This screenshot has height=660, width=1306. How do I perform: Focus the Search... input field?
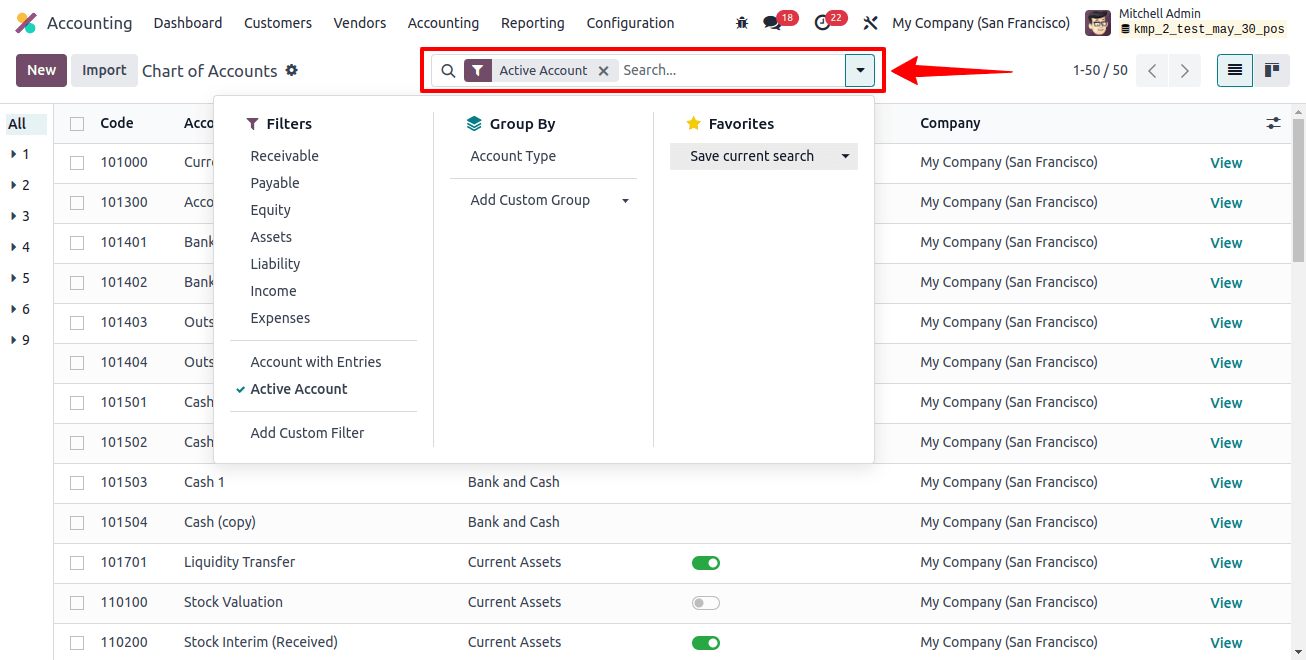coord(731,71)
